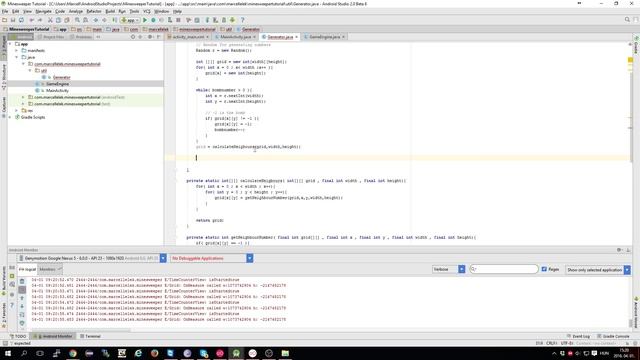Open the Terminal tool window button
Screen dimensions: 640x360
click(x=90, y=336)
